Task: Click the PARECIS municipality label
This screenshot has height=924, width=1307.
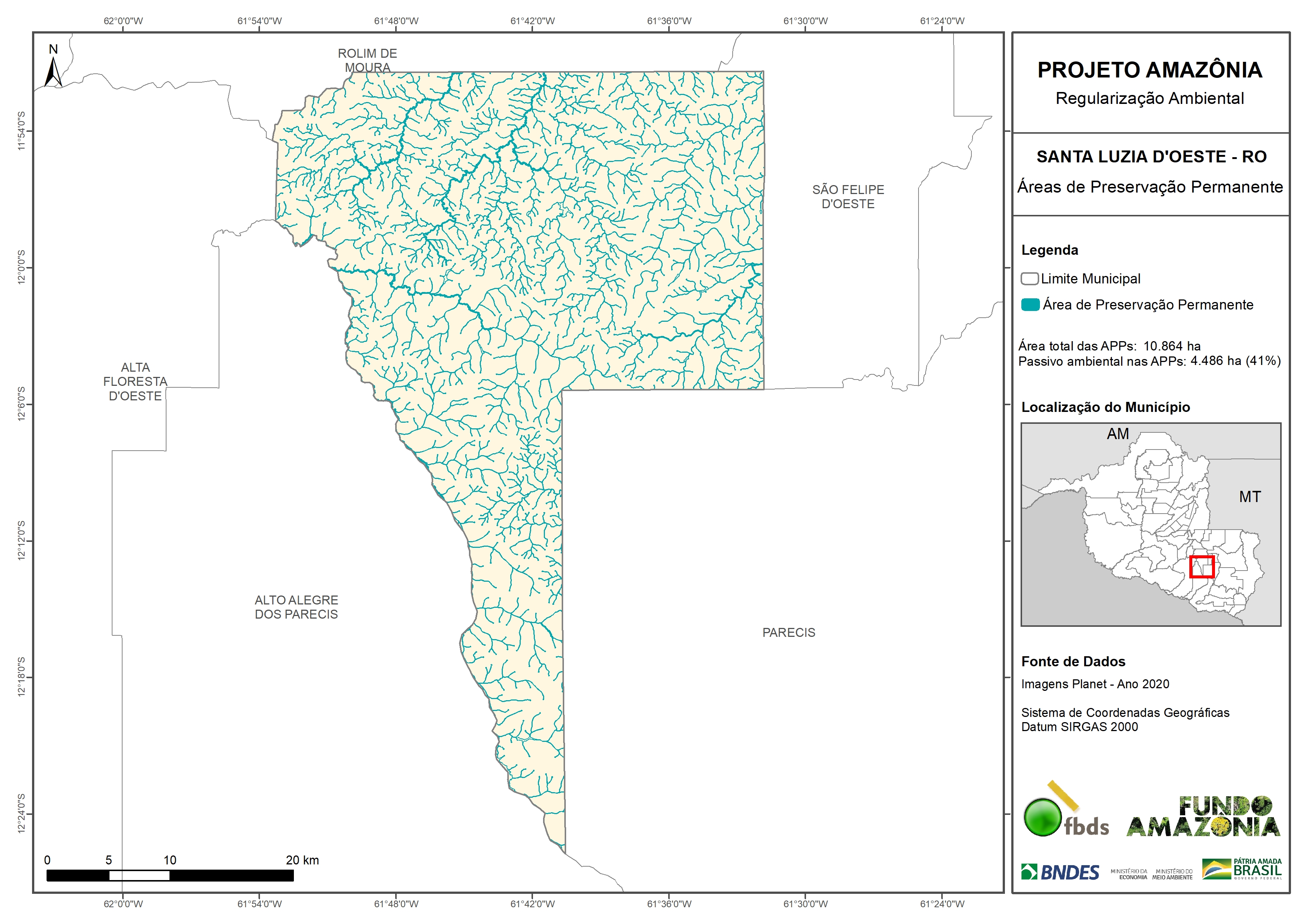Action: pyautogui.click(x=789, y=632)
